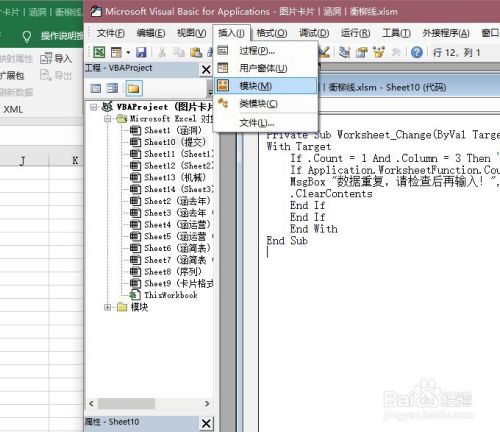500x432 pixels.
Task: Choose 类模块(C) from Insert menu
Action: (x=265, y=104)
